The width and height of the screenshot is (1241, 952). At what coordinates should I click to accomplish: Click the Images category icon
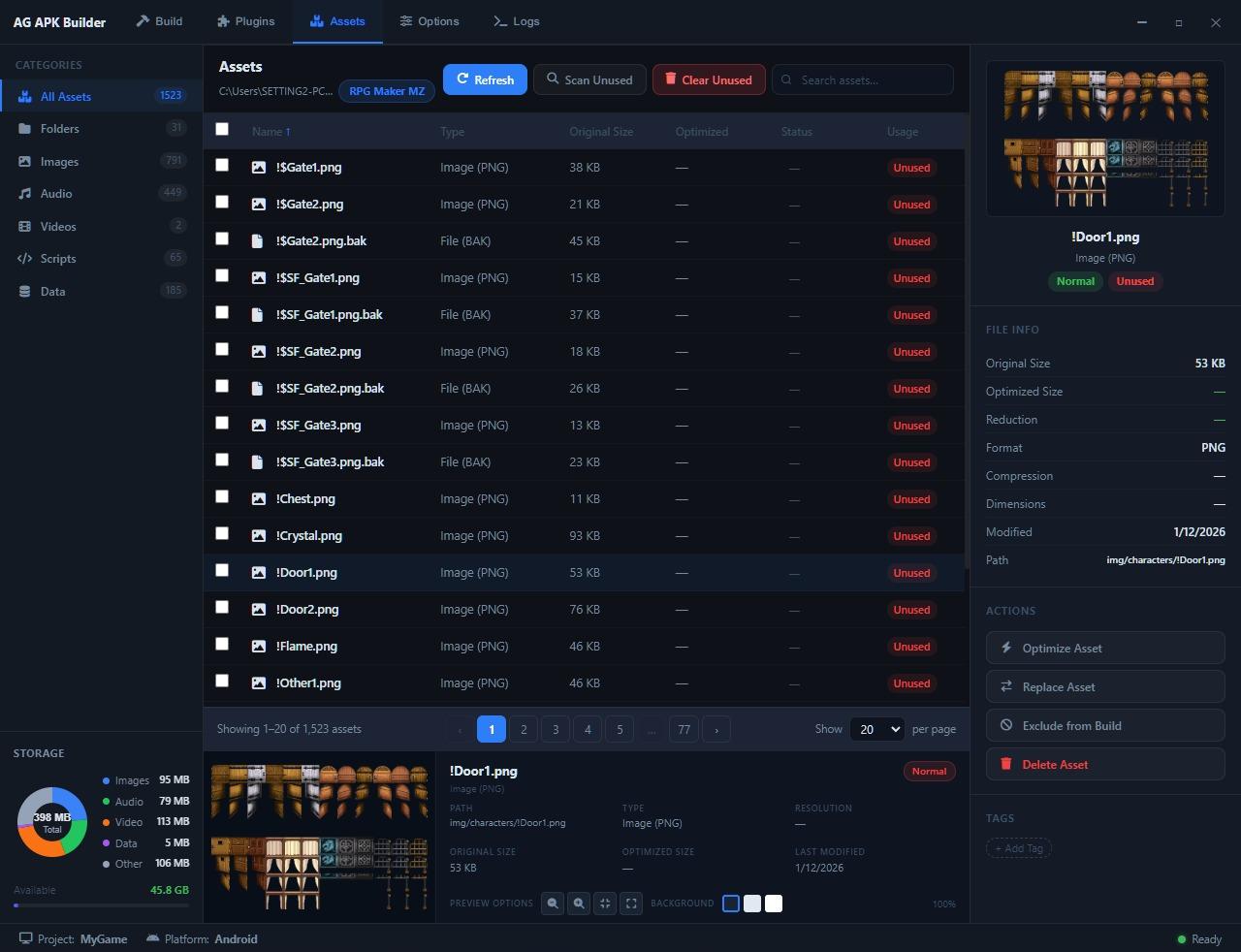click(24, 161)
